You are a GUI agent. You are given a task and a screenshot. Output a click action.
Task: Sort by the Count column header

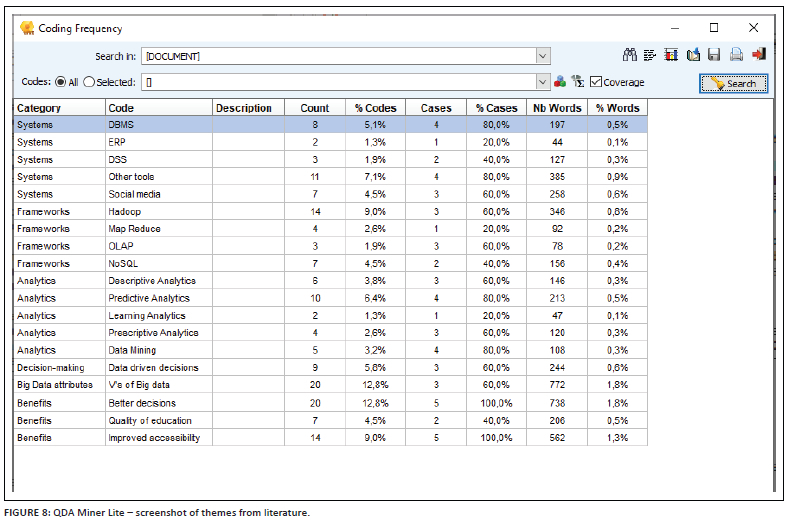tap(314, 108)
